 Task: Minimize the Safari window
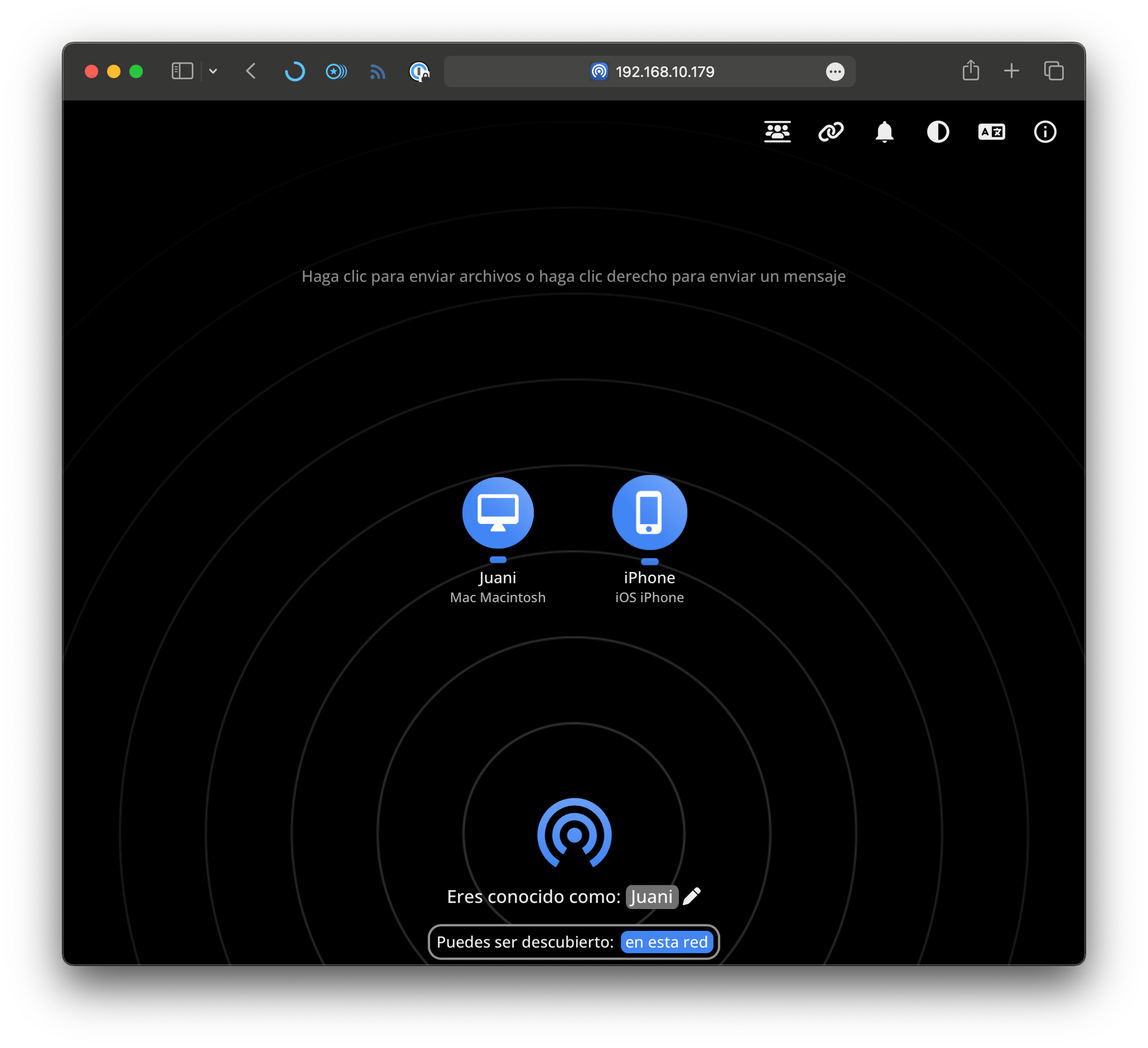[114, 71]
